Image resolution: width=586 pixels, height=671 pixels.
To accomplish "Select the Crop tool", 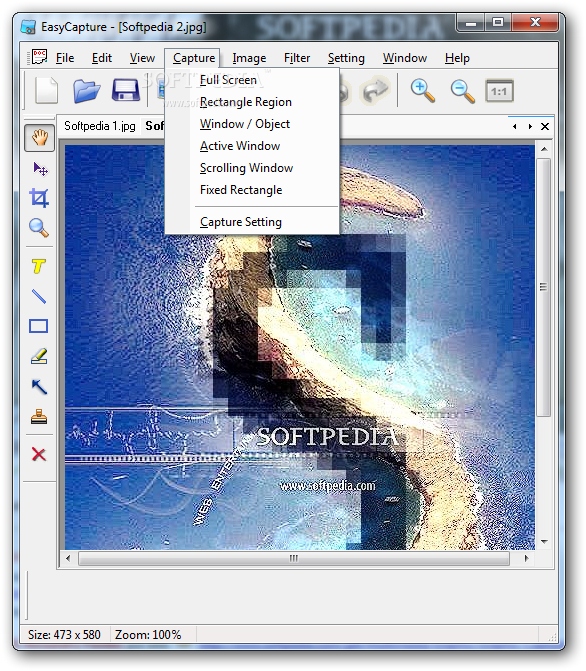I will (39, 198).
